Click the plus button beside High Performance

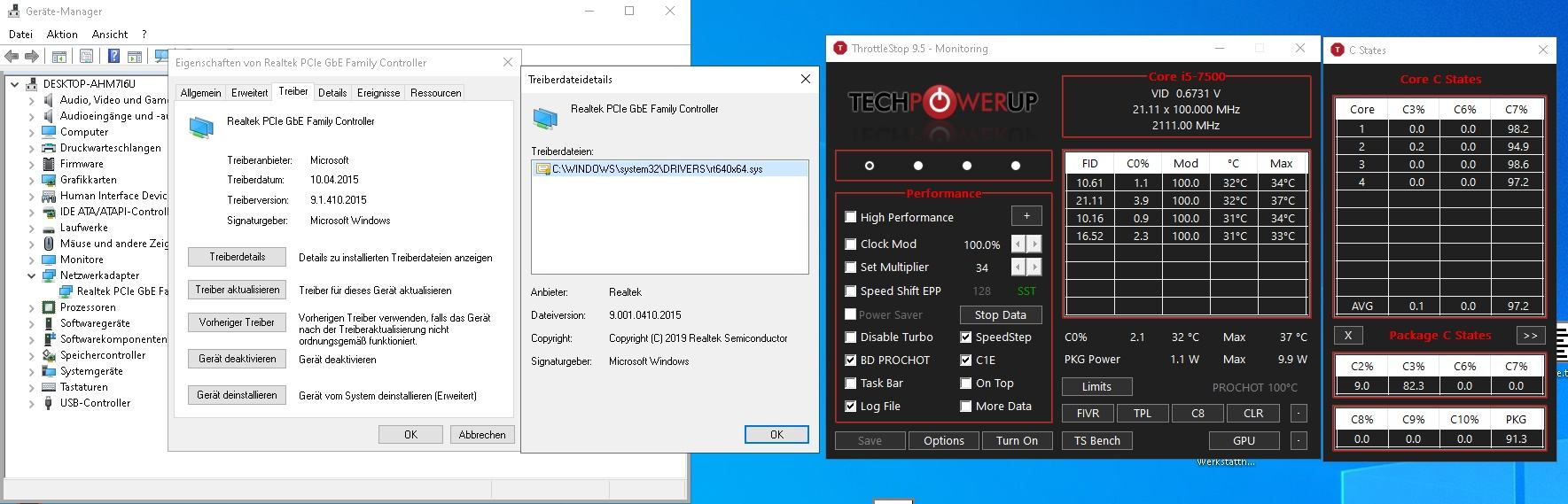pos(1026,216)
